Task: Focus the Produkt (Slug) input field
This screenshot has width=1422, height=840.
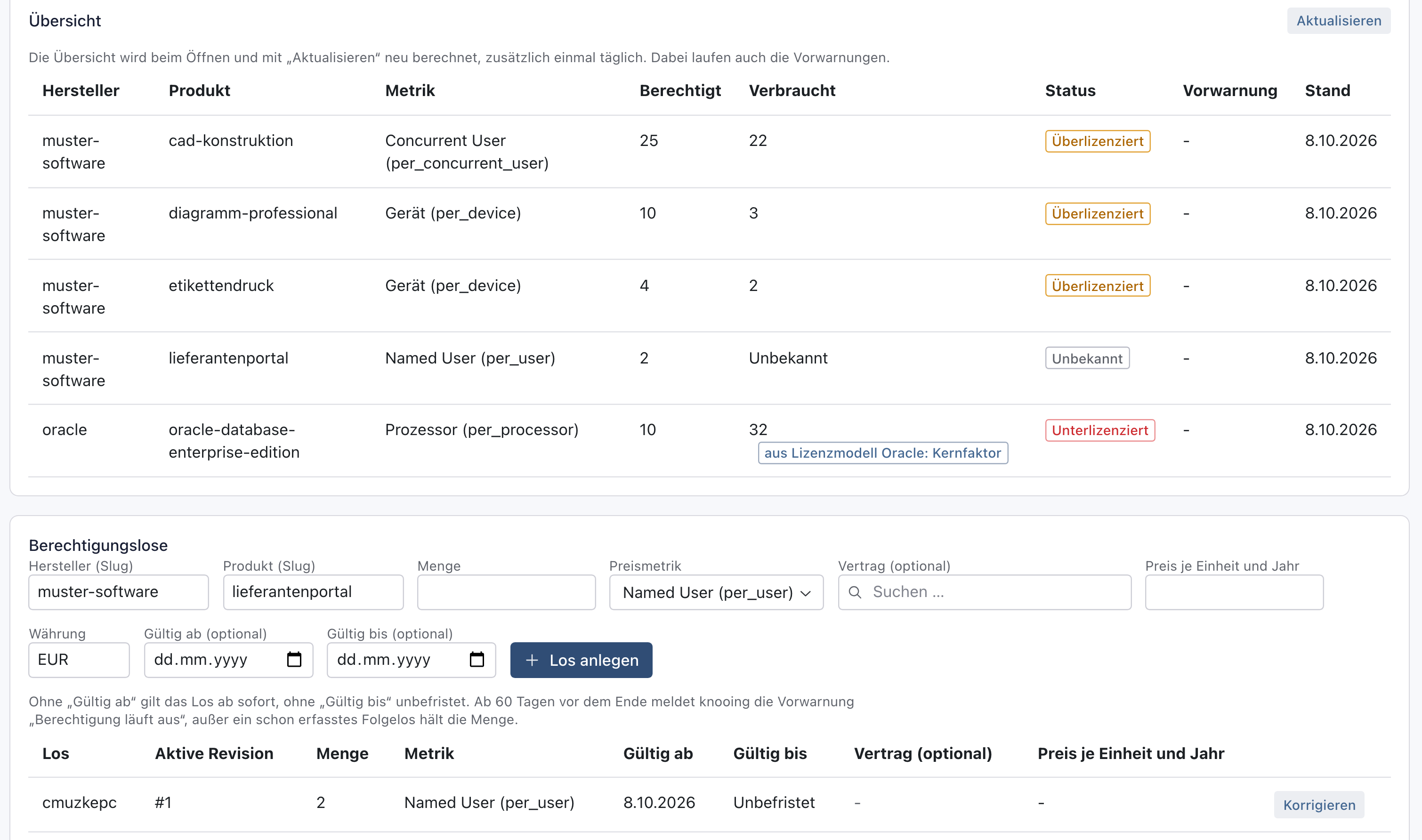Action: [313, 592]
